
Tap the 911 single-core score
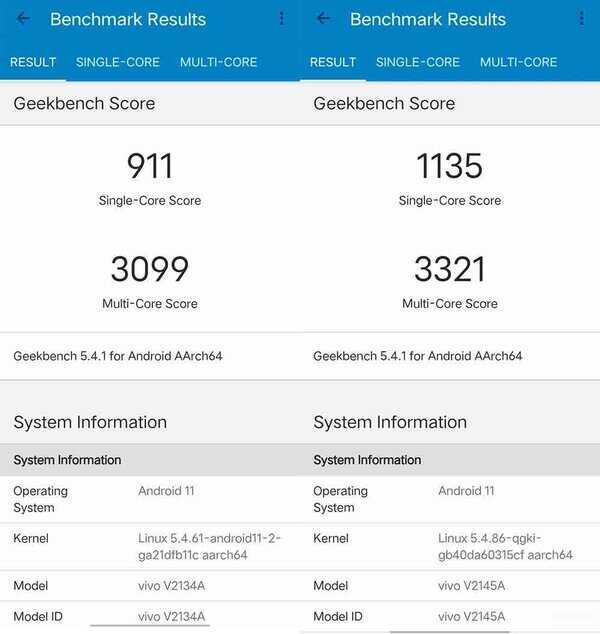(x=150, y=166)
